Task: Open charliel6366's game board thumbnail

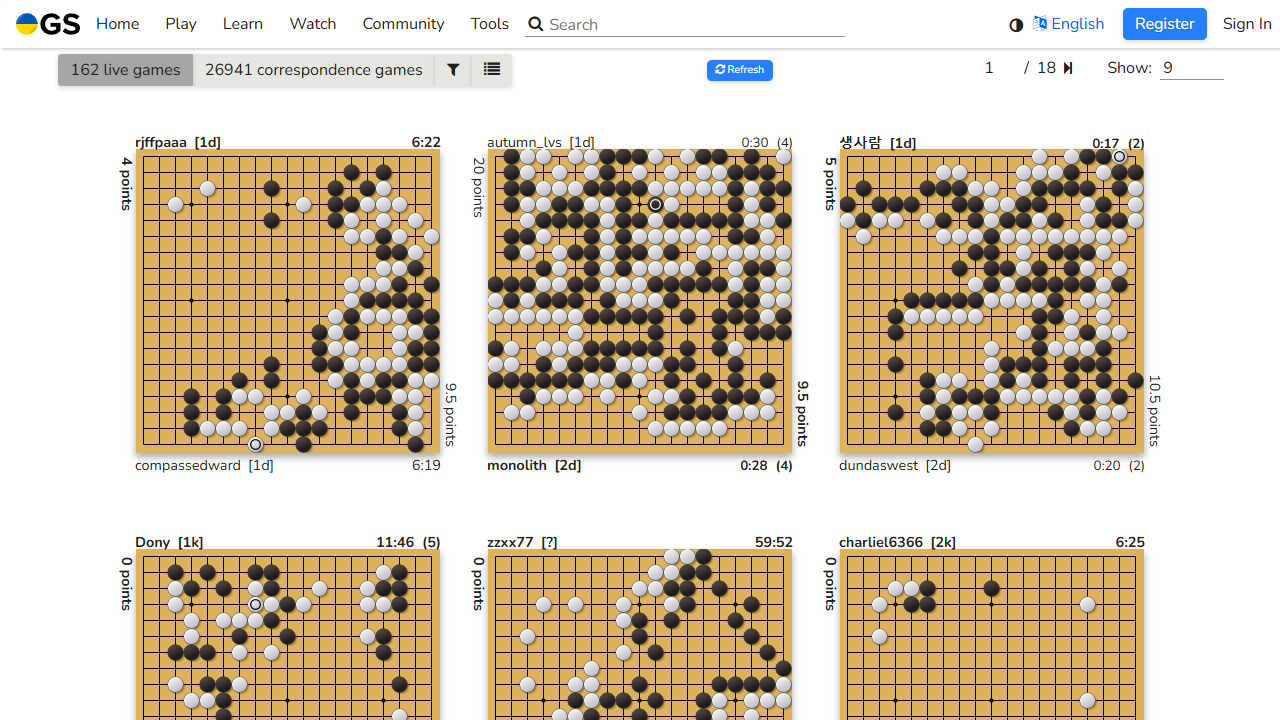Action: [992, 635]
